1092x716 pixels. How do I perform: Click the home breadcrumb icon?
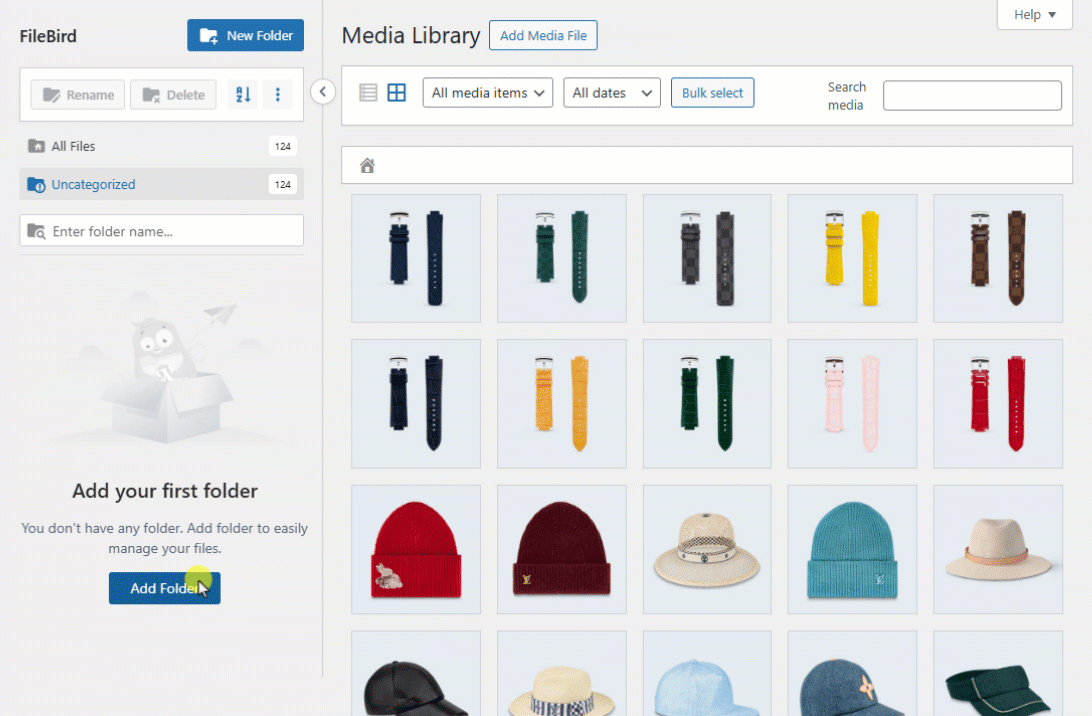(367, 166)
